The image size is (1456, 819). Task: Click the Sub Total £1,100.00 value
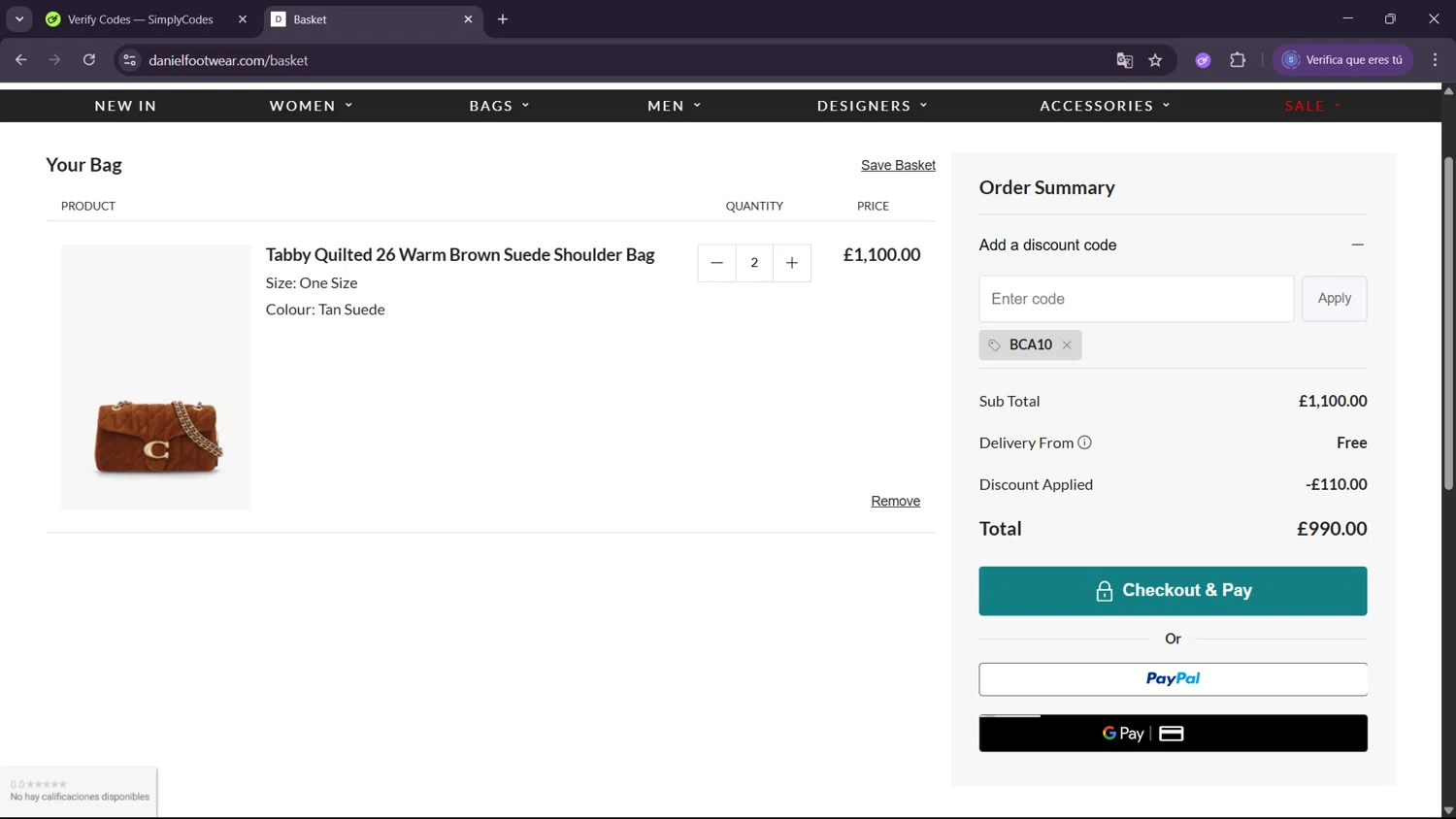pos(1333,401)
